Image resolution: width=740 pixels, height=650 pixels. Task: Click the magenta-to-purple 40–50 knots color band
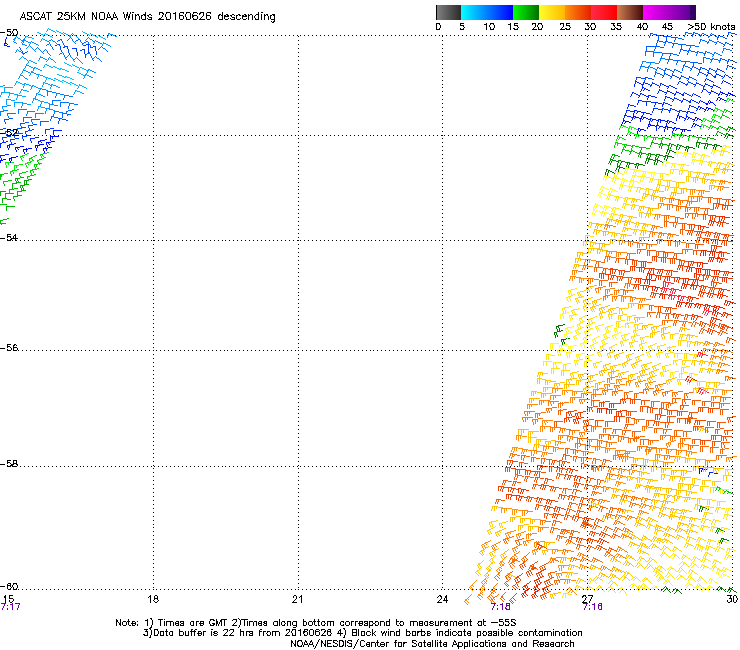tap(669, 12)
